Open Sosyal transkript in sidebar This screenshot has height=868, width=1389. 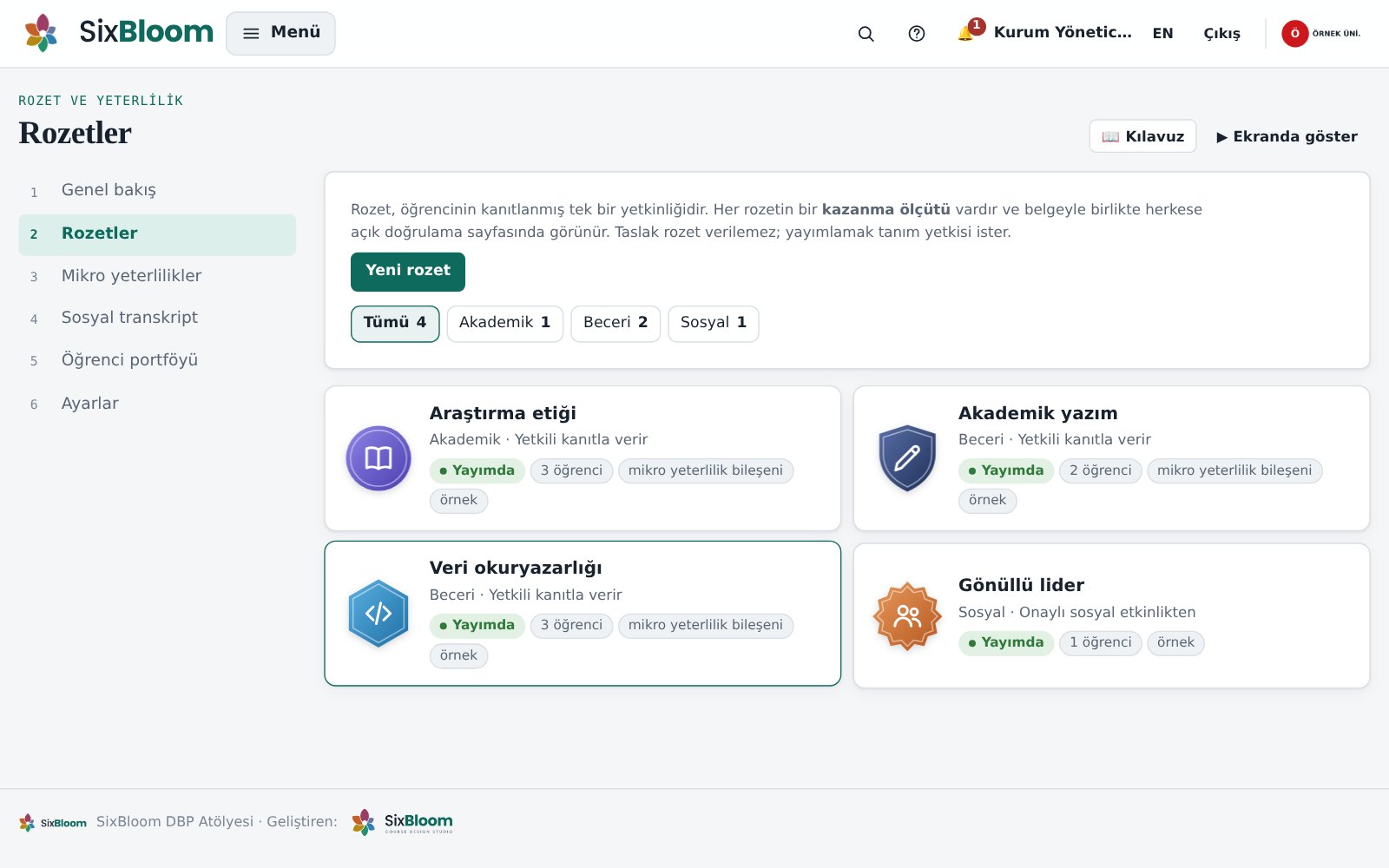click(x=157, y=318)
